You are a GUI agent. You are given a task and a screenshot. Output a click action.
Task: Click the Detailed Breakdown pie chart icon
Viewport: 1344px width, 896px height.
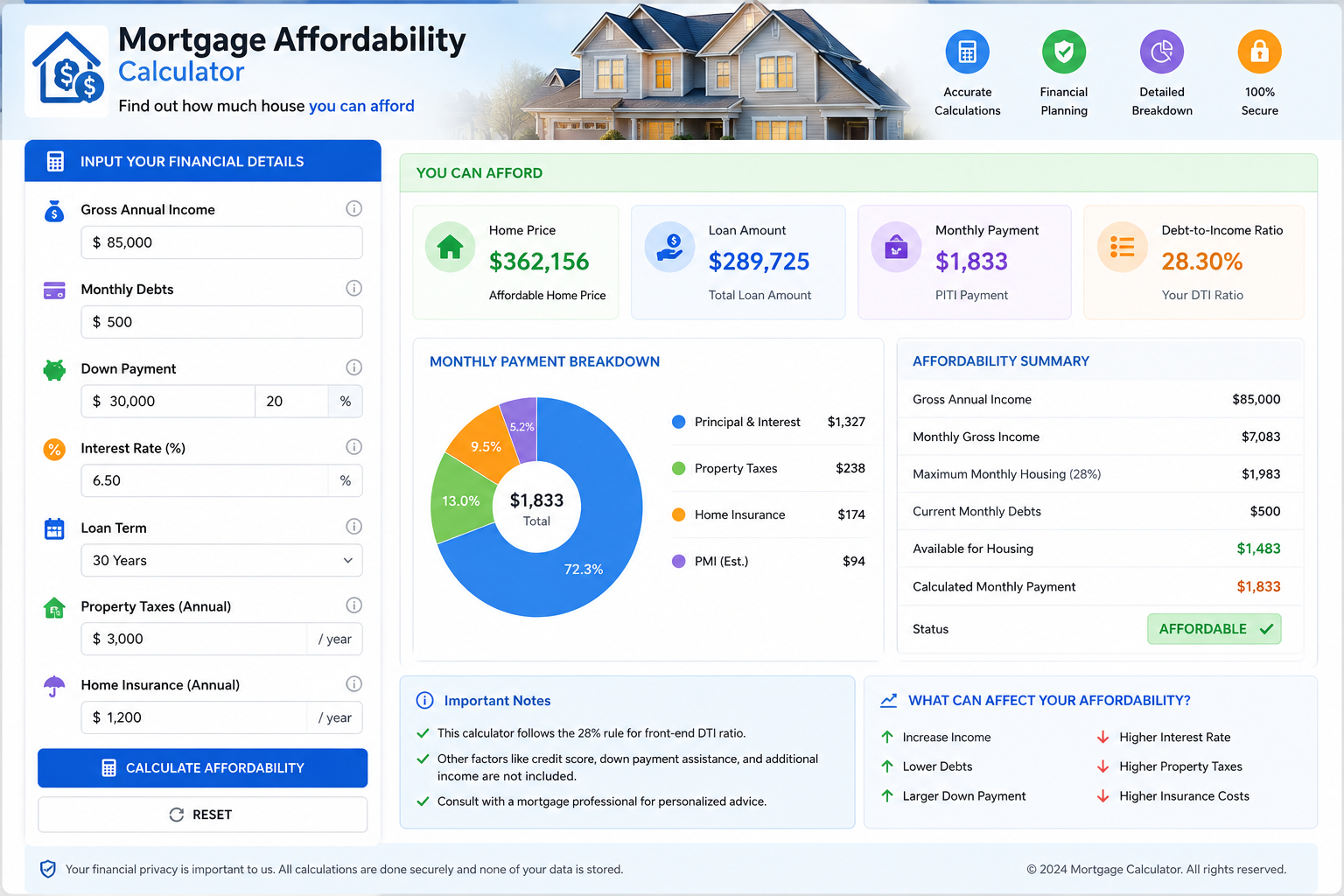point(1162,52)
